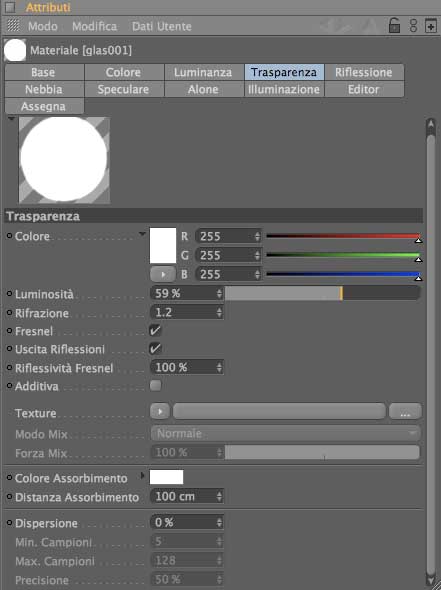The height and width of the screenshot is (590, 441).
Task: Open the Dati Utente menu
Action: (161, 26)
